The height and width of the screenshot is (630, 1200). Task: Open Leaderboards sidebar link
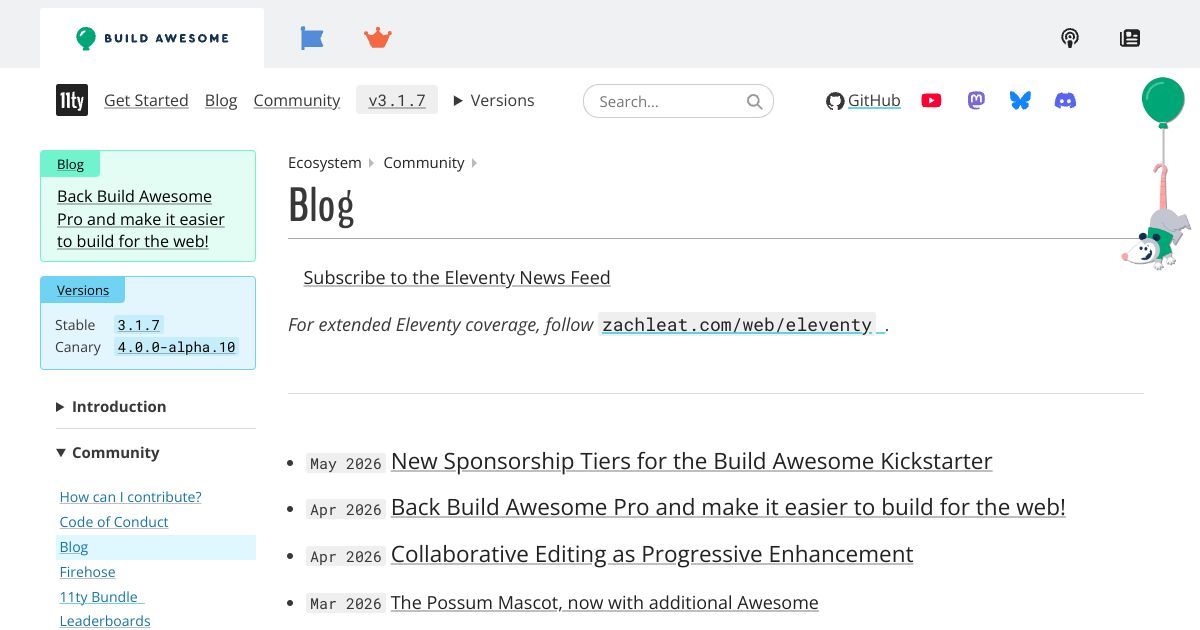(x=105, y=621)
